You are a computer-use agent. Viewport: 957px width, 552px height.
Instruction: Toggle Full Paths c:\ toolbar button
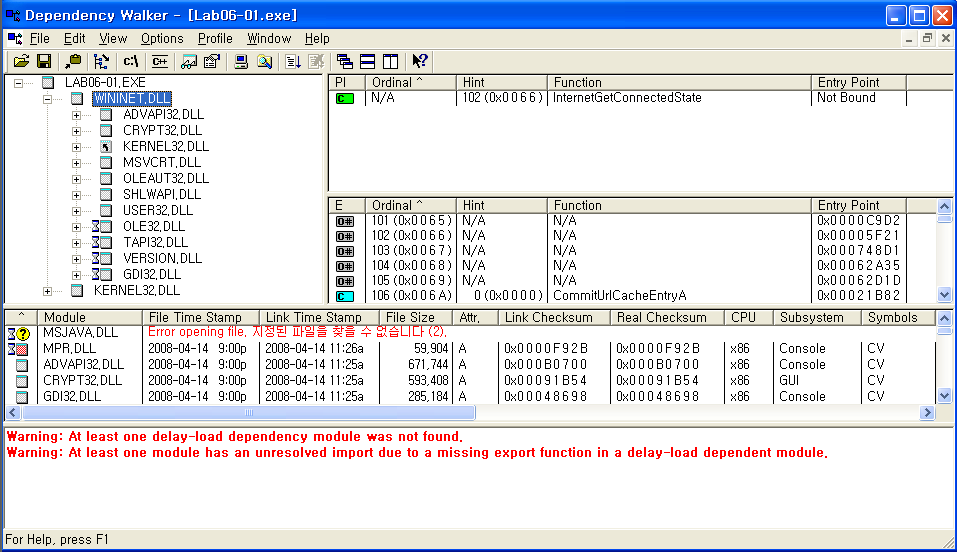(x=131, y=61)
